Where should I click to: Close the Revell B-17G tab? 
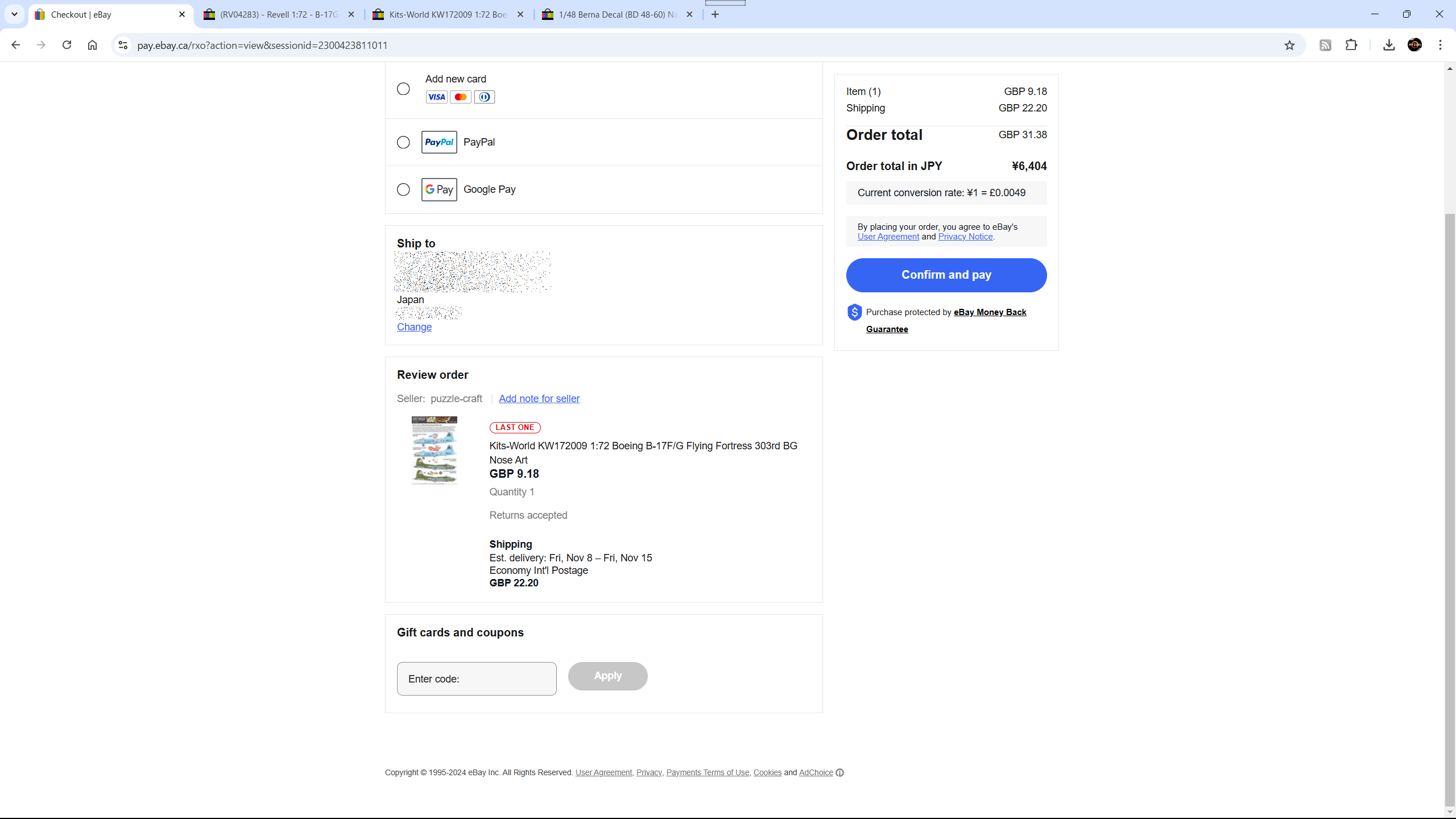(x=351, y=14)
